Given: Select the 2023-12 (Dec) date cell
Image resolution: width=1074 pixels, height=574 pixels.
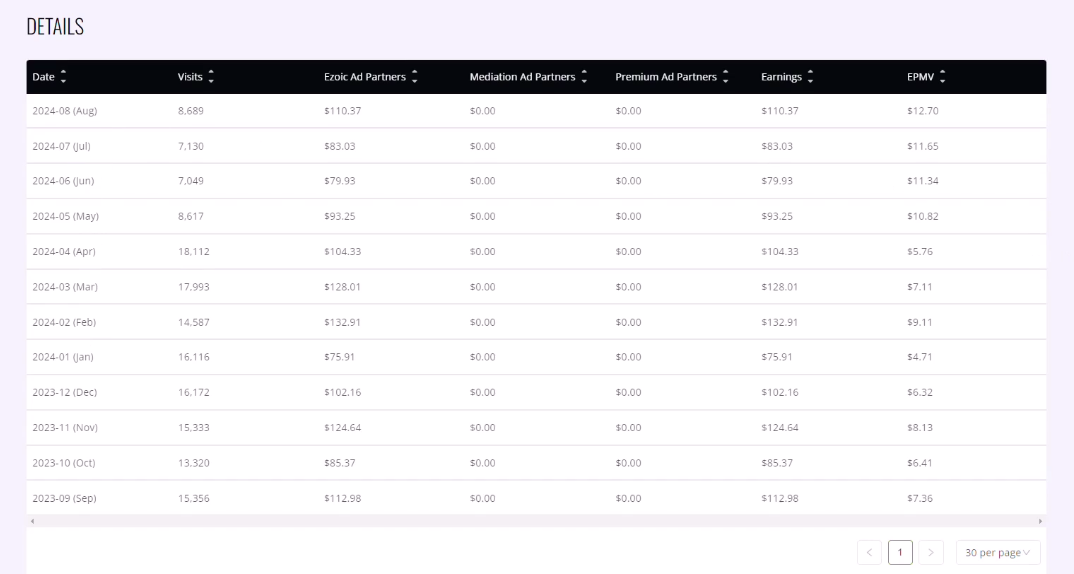Looking at the screenshot, I should pyautogui.click(x=64, y=392).
